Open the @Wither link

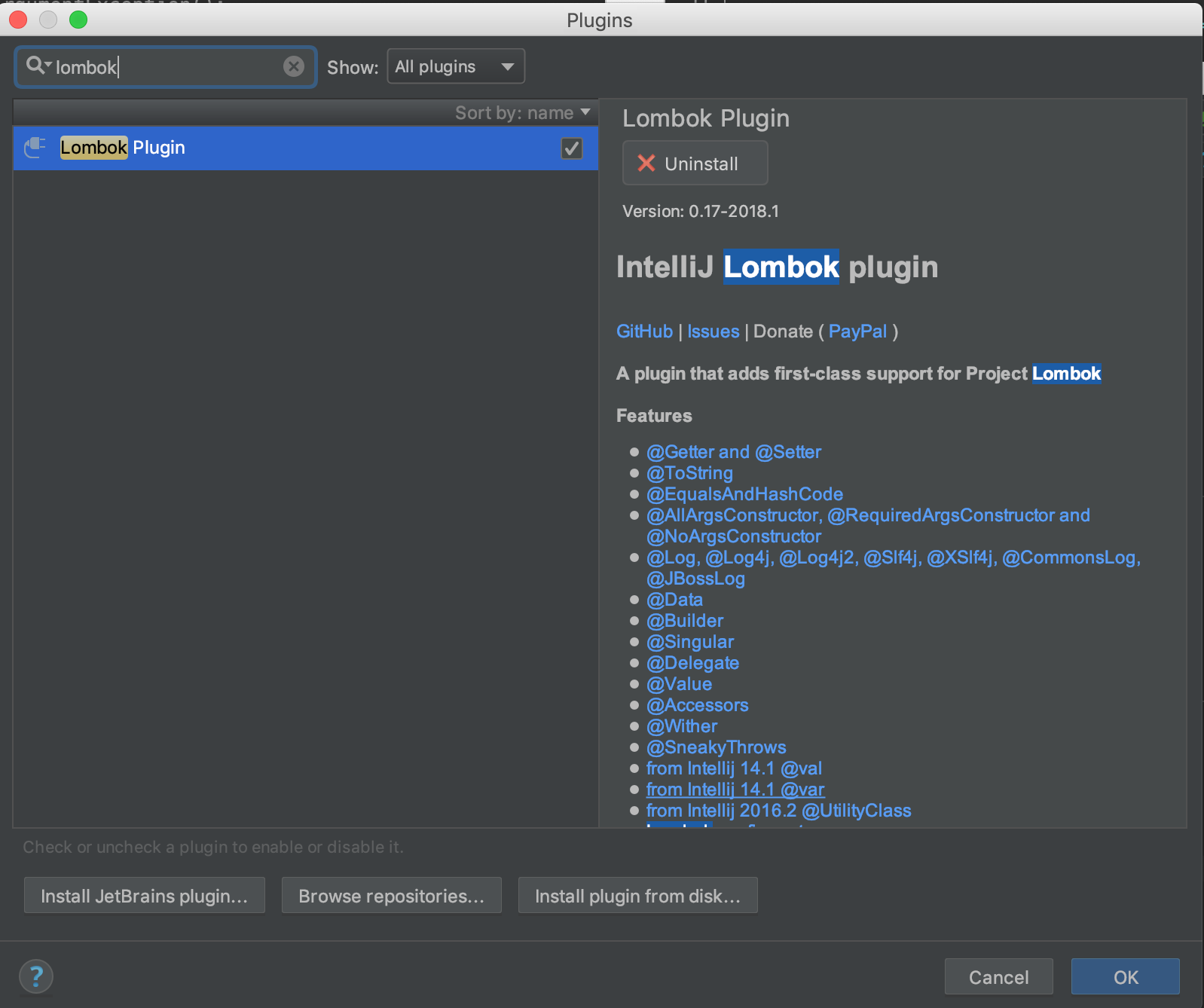[x=682, y=726]
